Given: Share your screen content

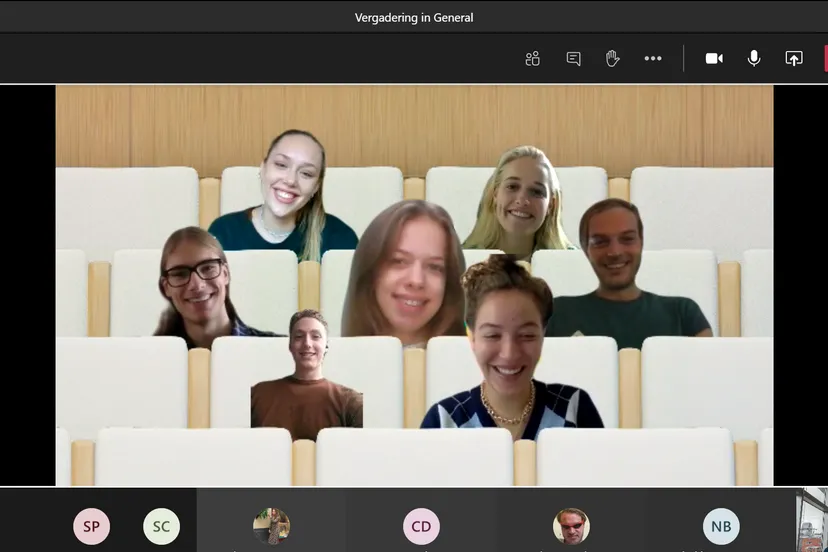Looking at the screenshot, I should coord(794,59).
